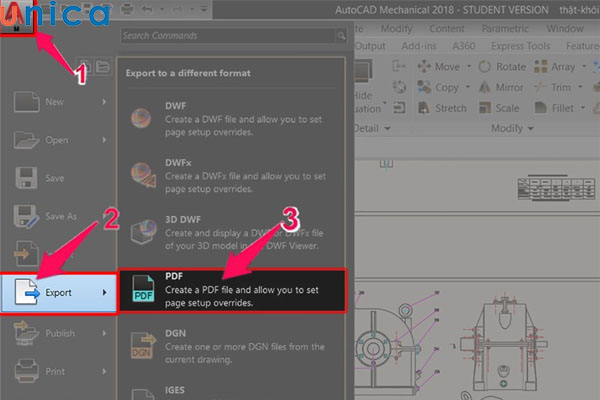
Task: Expand the Publish submenu arrow
Action: pyautogui.click(x=104, y=333)
